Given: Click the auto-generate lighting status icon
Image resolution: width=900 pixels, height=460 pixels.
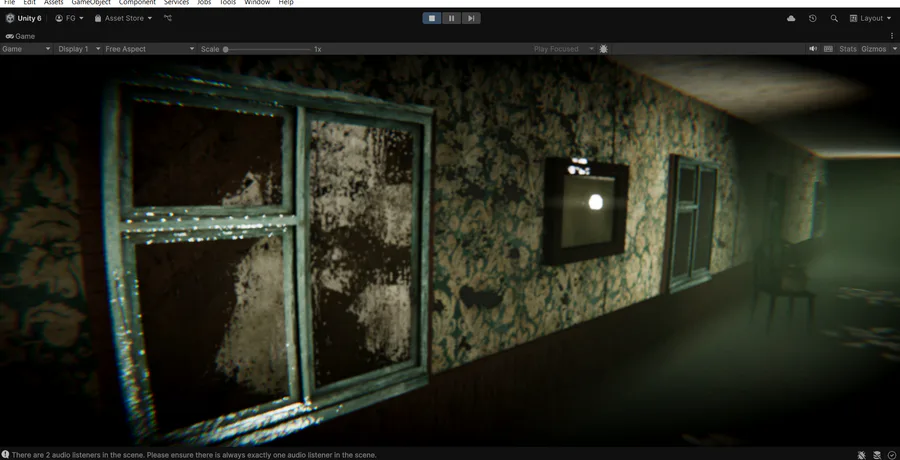Looking at the screenshot, I should (x=877, y=455).
